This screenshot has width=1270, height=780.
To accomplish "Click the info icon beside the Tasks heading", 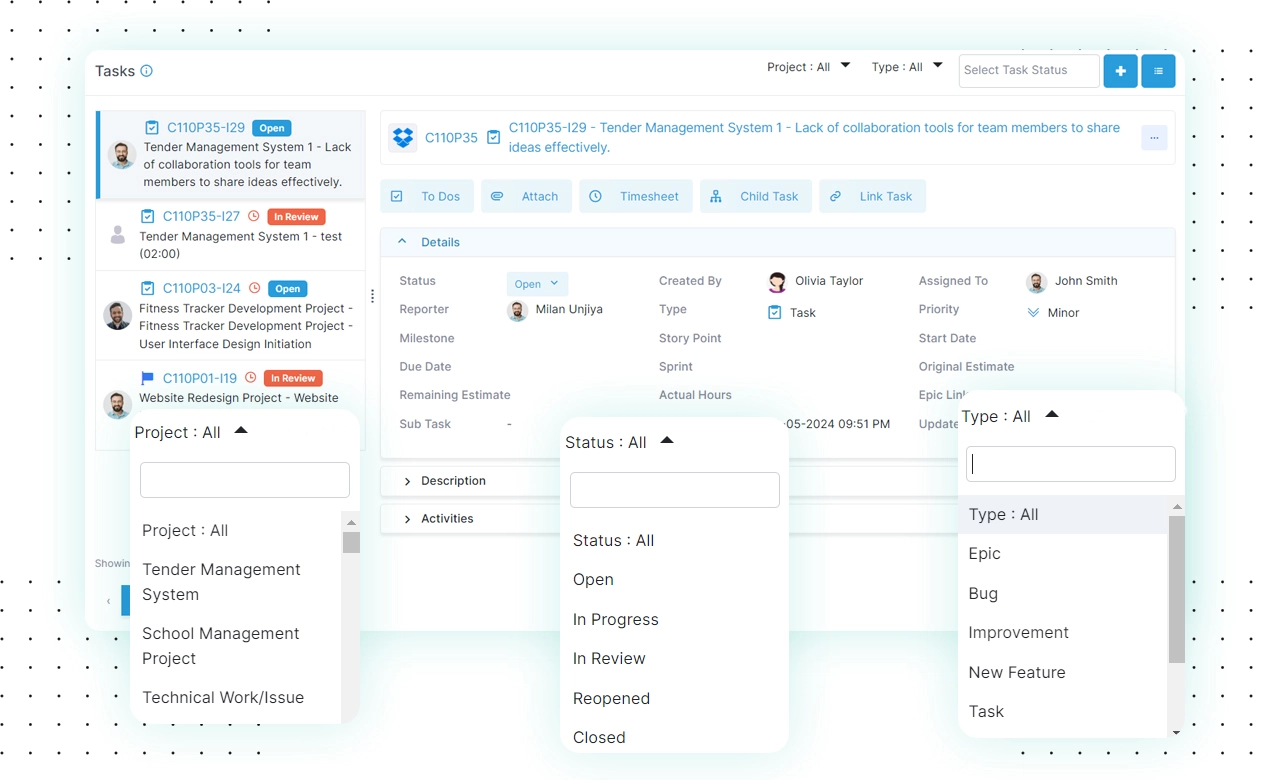I will tap(146, 70).
